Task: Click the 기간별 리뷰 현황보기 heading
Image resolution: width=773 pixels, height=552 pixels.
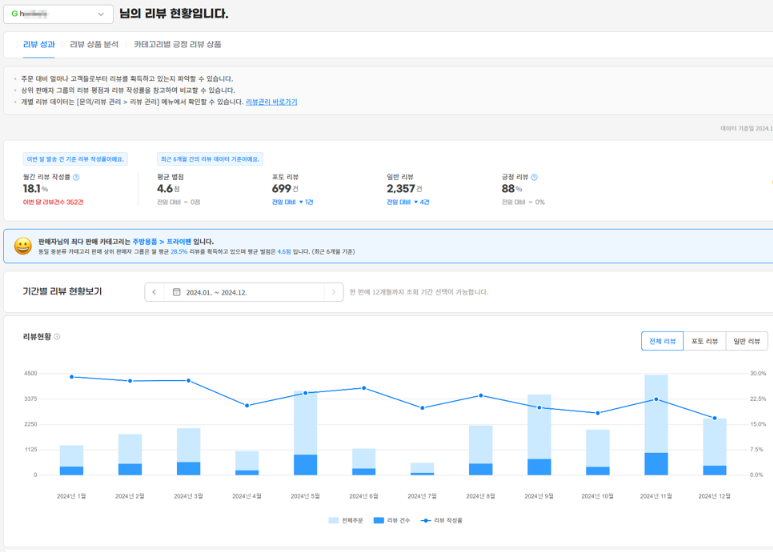Action: click(62, 292)
